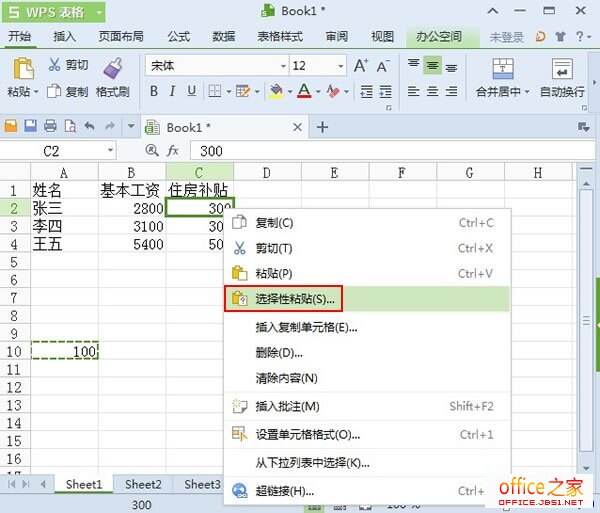Apply the red font color A
The height and width of the screenshot is (513, 600).
coord(304,91)
